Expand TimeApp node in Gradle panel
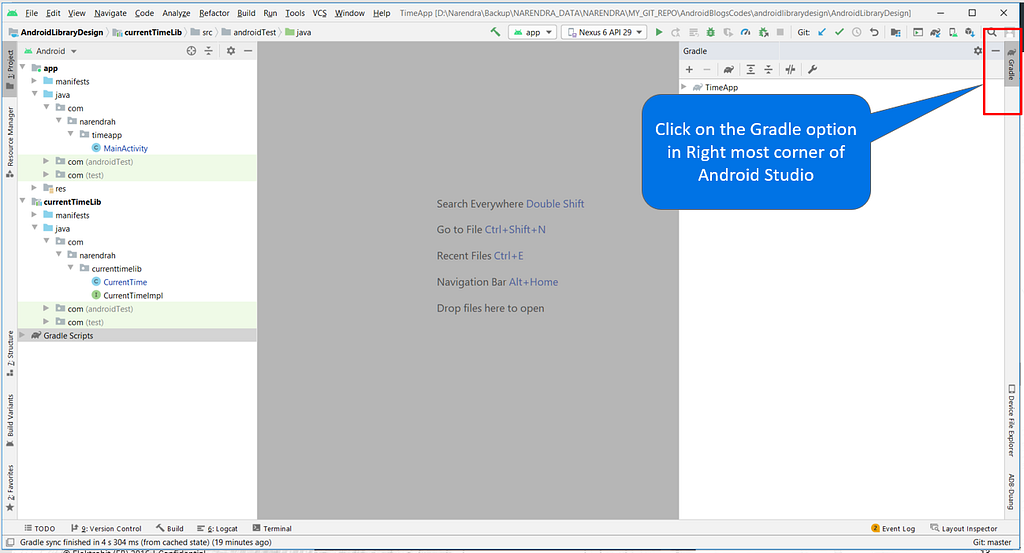 tap(684, 87)
